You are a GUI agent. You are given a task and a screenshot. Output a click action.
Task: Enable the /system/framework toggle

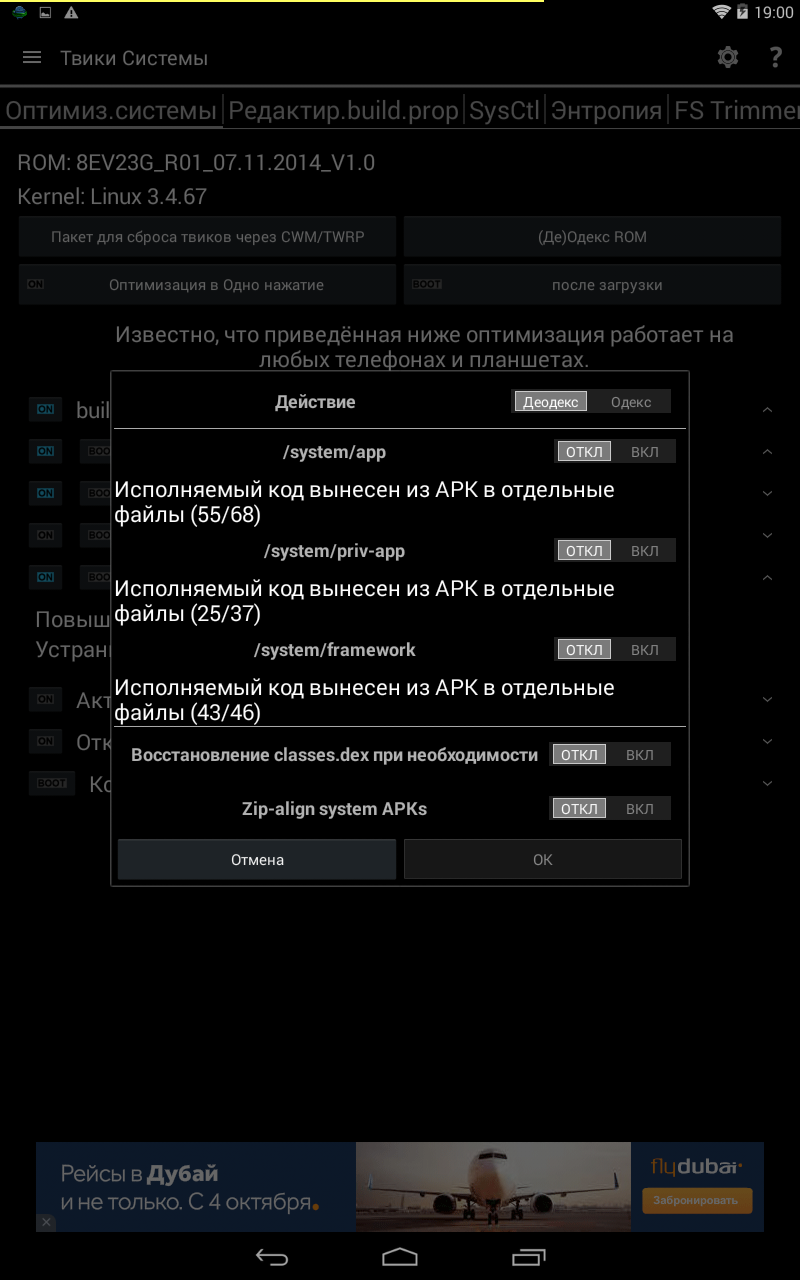[645, 650]
